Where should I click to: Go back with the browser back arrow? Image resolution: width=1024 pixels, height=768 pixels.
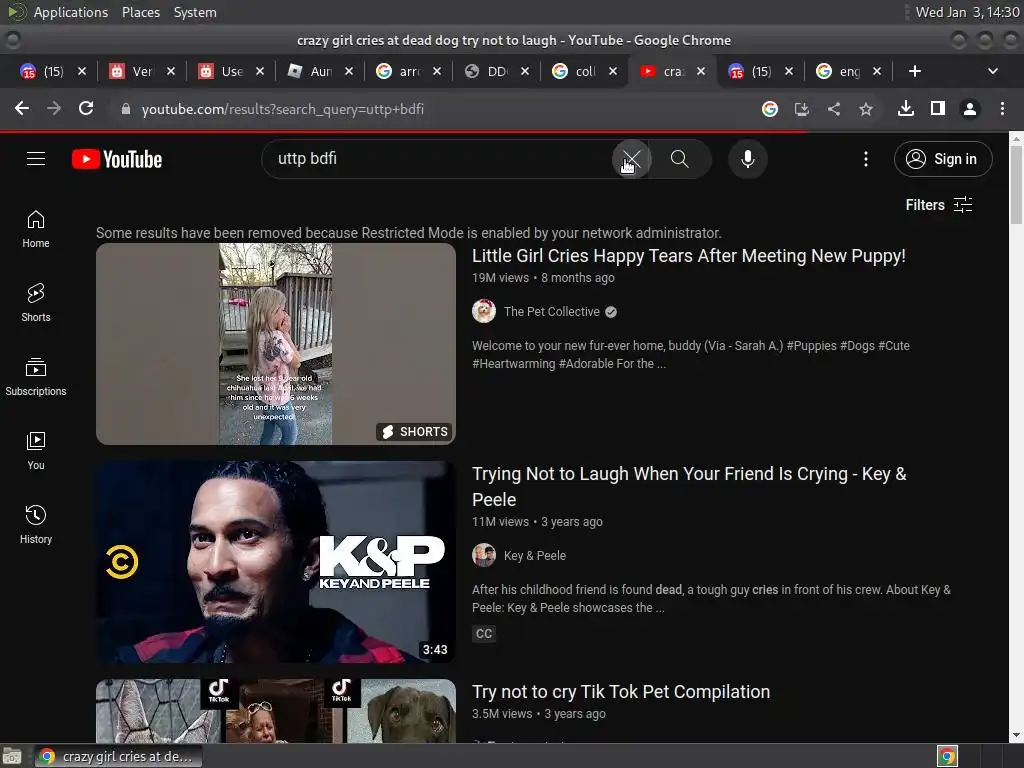22,108
